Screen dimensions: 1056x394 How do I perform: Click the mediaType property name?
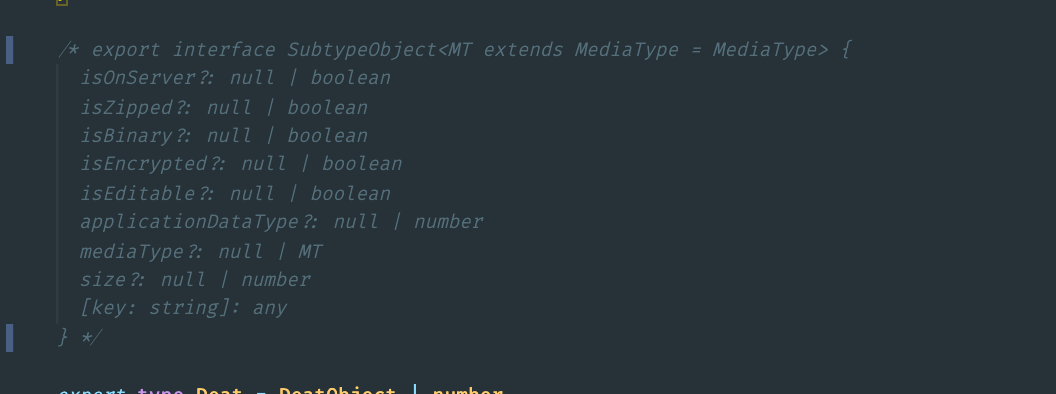coord(132,252)
